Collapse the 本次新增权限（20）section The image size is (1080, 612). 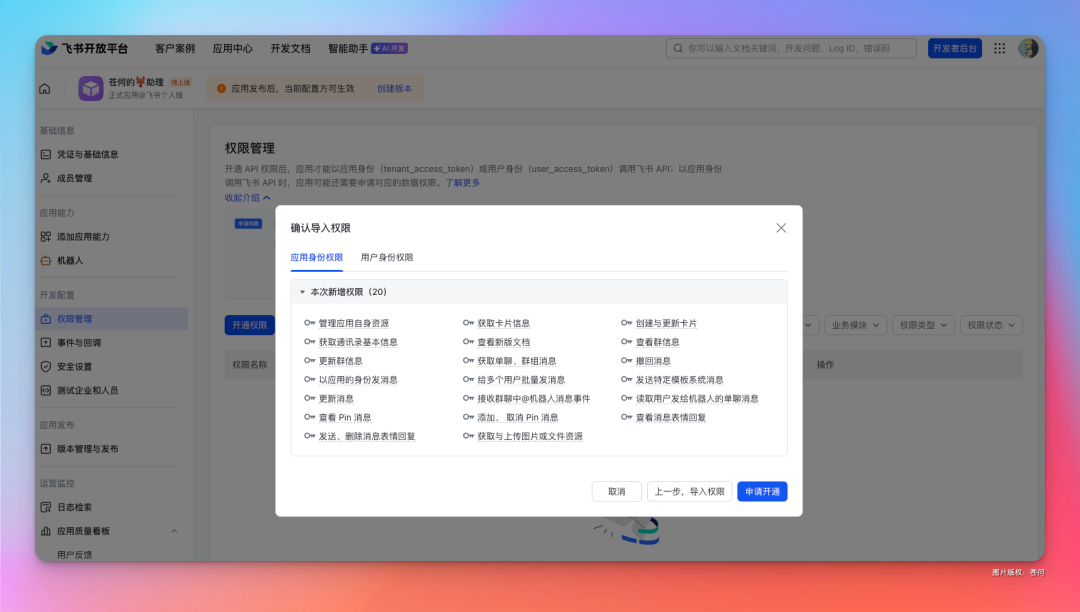(x=301, y=291)
